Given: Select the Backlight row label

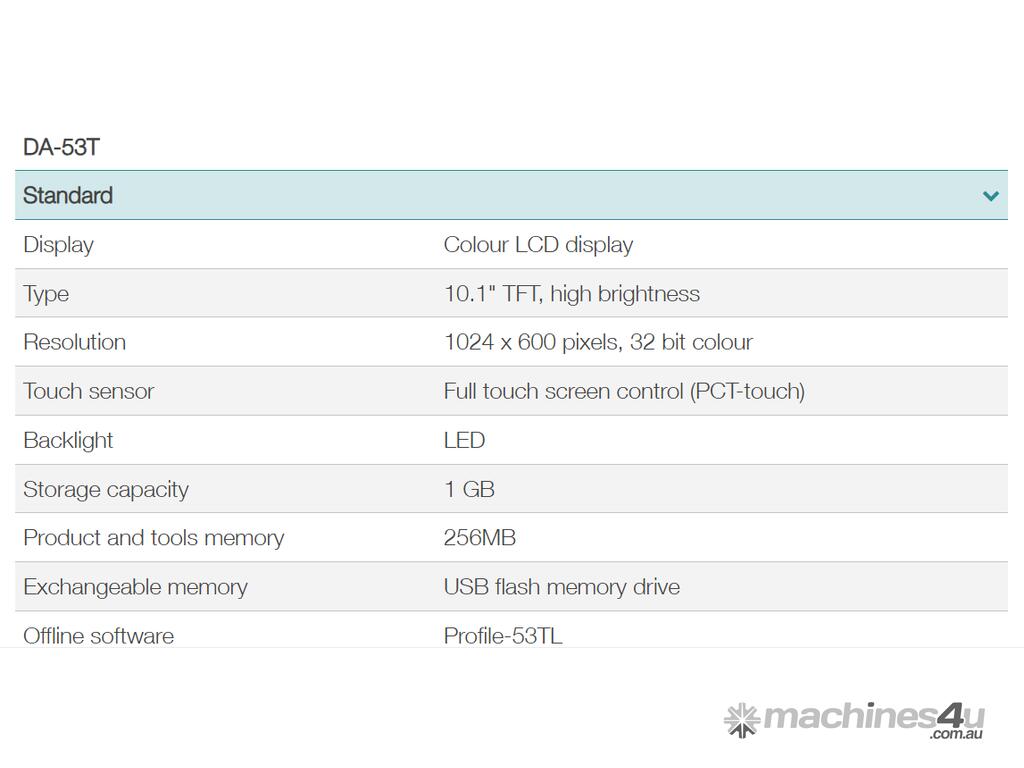Looking at the screenshot, I should [68, 440].
